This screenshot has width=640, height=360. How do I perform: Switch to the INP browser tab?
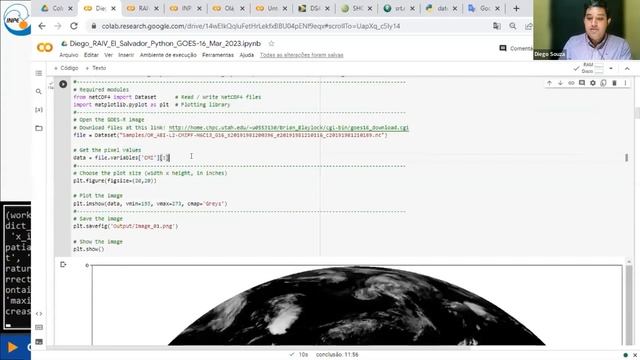(x=186, y=8)
